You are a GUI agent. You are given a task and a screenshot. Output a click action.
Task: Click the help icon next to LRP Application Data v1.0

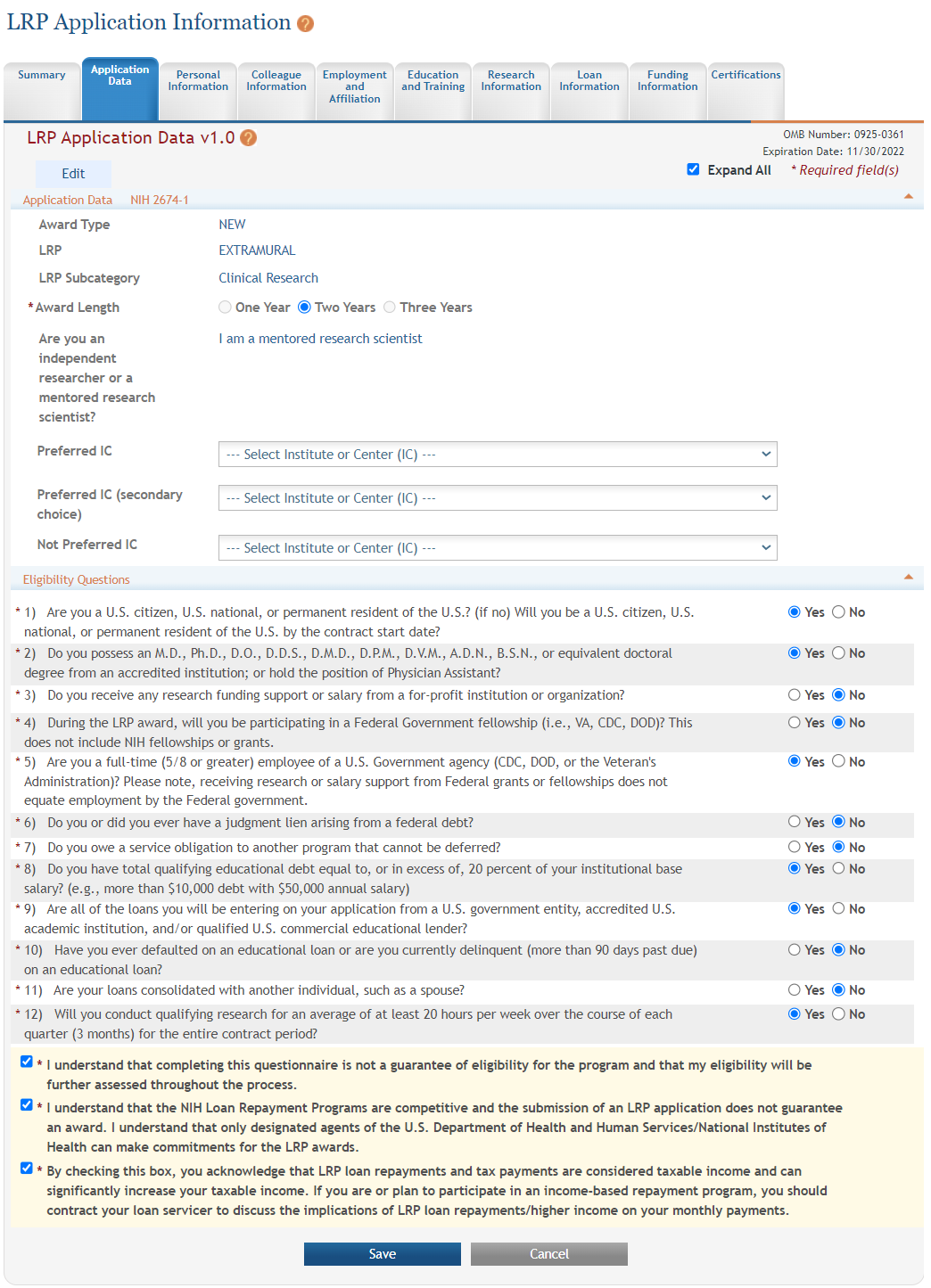[248, 138]
